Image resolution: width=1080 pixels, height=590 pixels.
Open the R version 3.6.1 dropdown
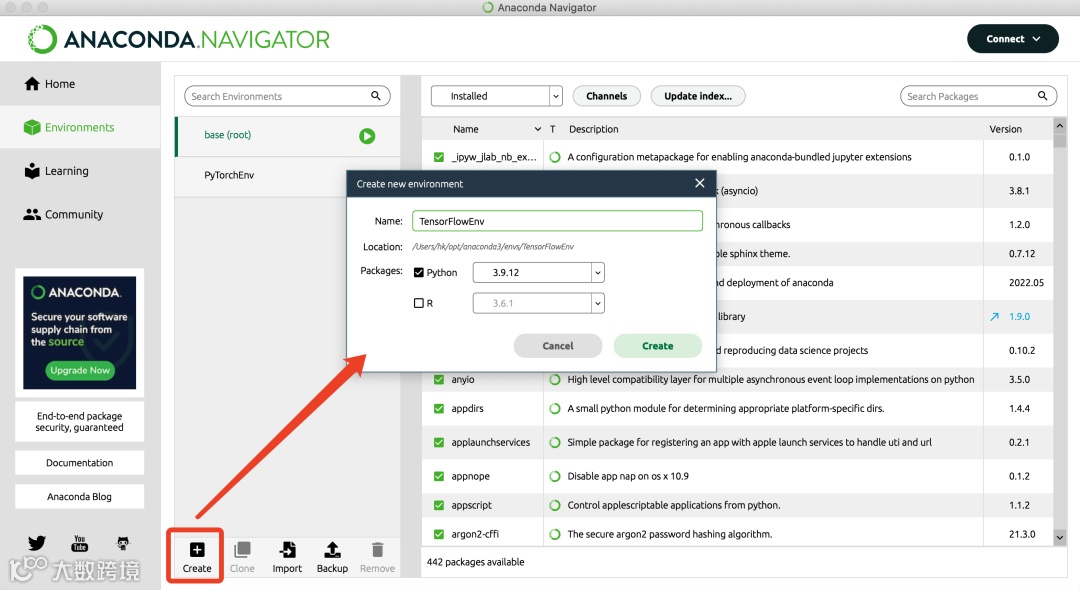point(539,303)
